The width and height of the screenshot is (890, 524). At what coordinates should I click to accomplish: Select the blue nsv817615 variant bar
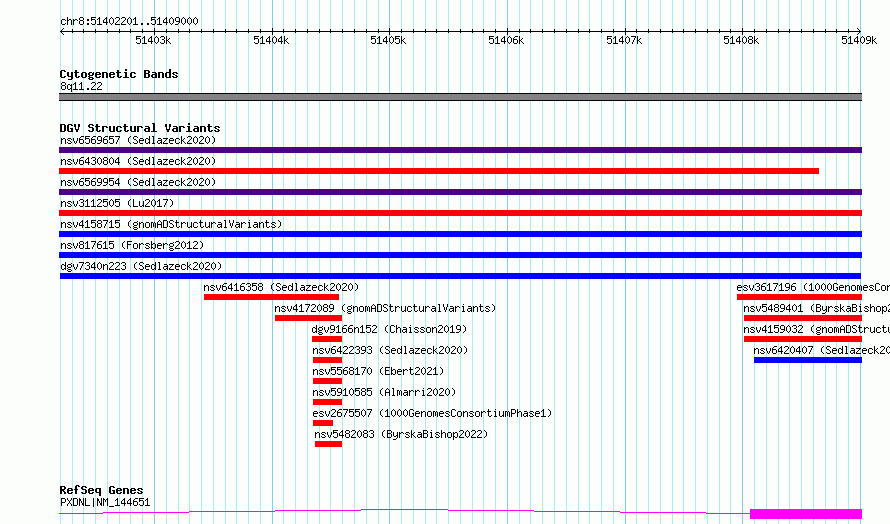460,255
